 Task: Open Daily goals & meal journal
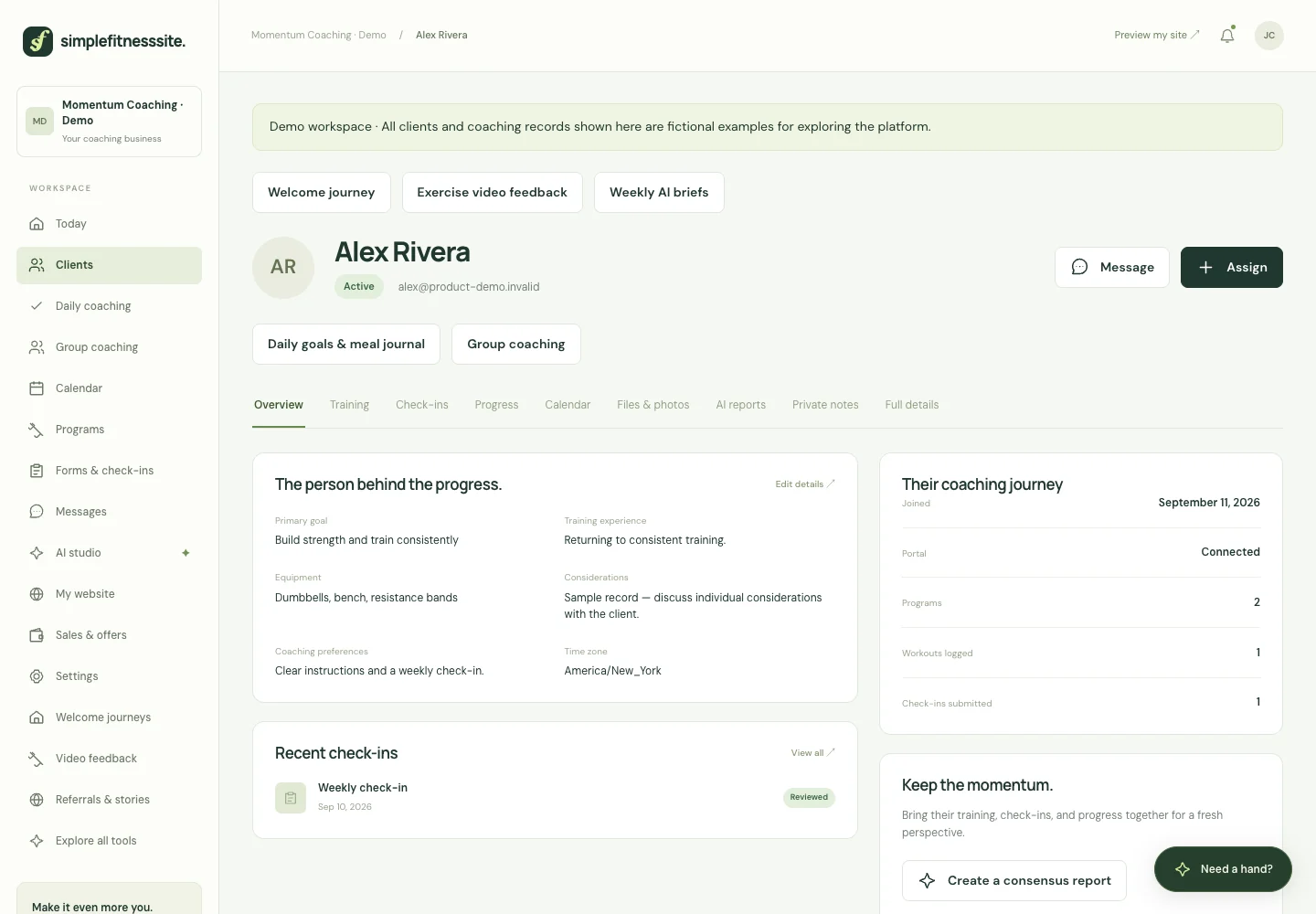(x=346, y=345)
